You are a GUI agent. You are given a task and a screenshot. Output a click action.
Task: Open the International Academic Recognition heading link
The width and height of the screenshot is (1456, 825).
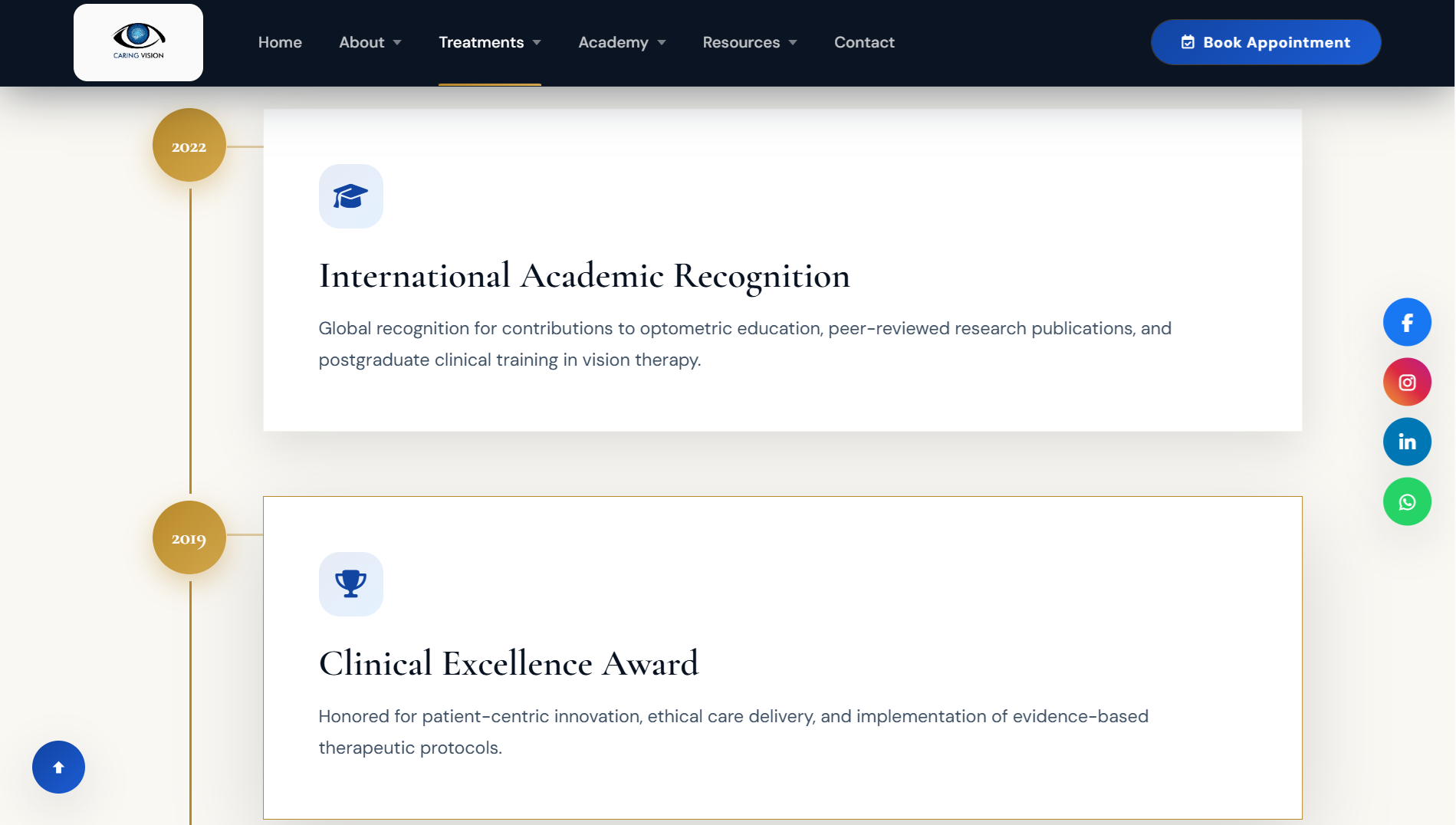point(584,275)
